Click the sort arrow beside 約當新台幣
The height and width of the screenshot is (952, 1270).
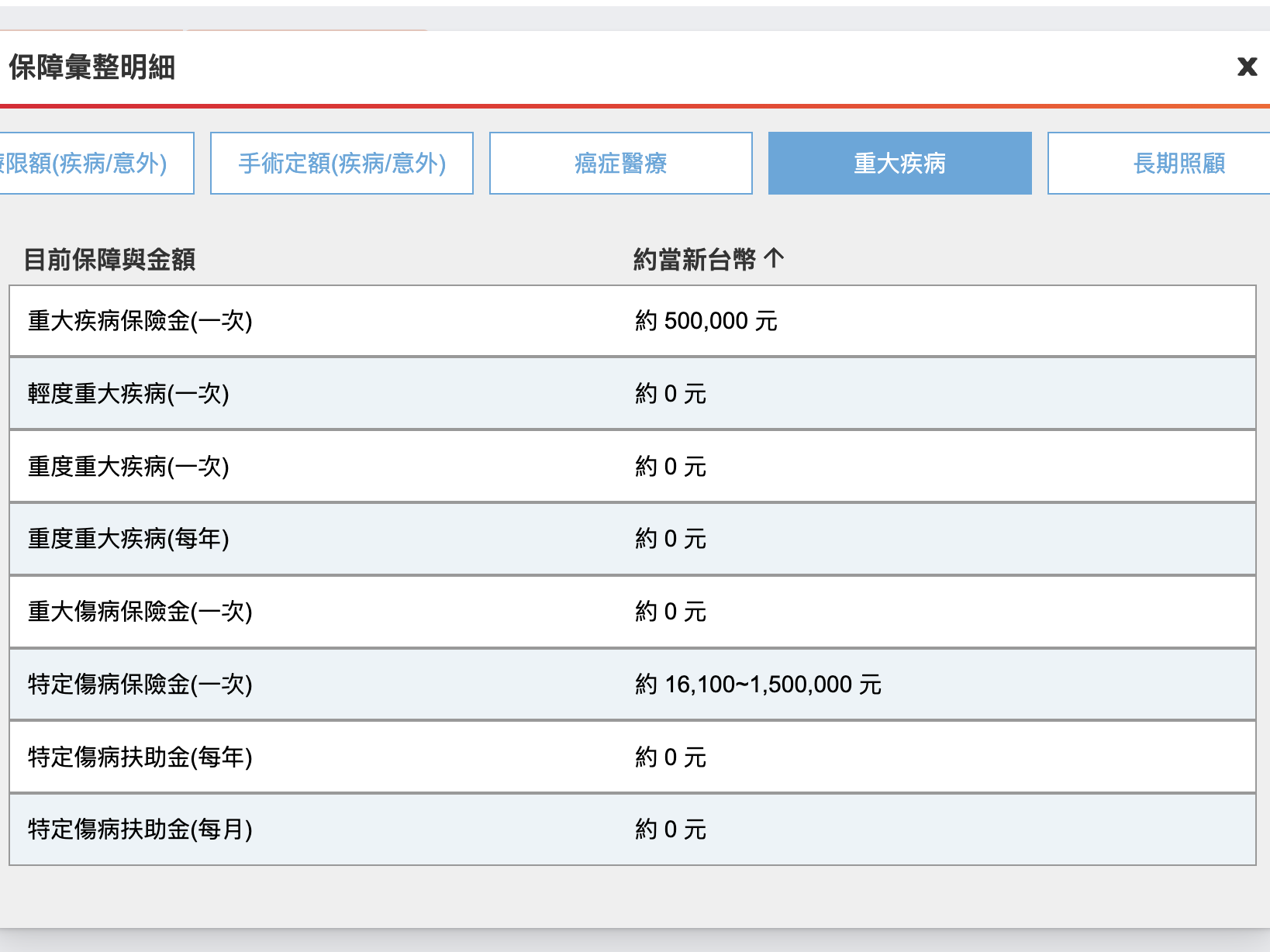774,258
